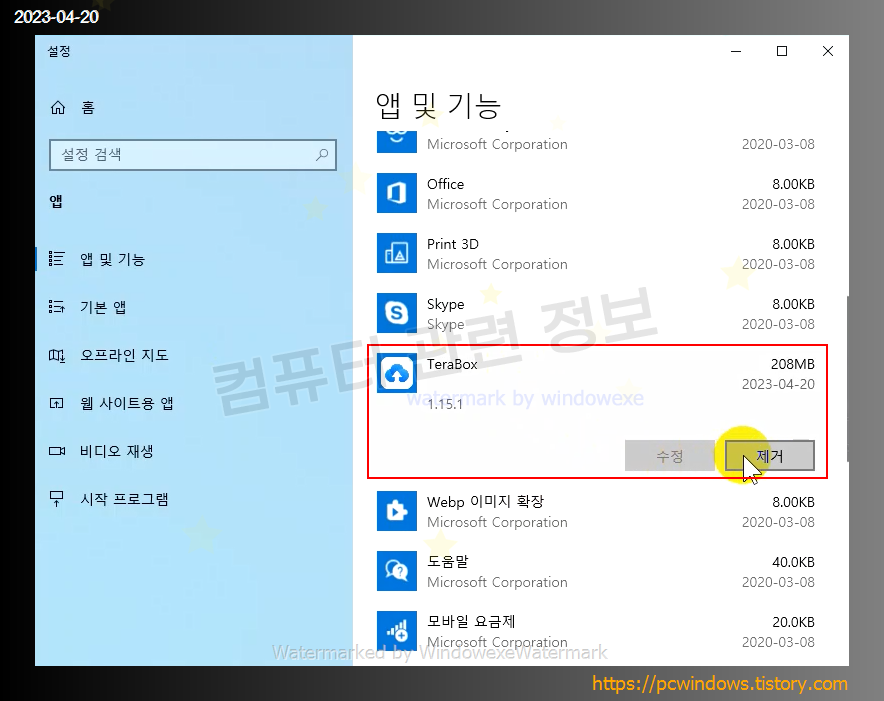Focus the 설정 검색 search field
The width and height of the screenshot is (884, 701).
coord(193,155)
